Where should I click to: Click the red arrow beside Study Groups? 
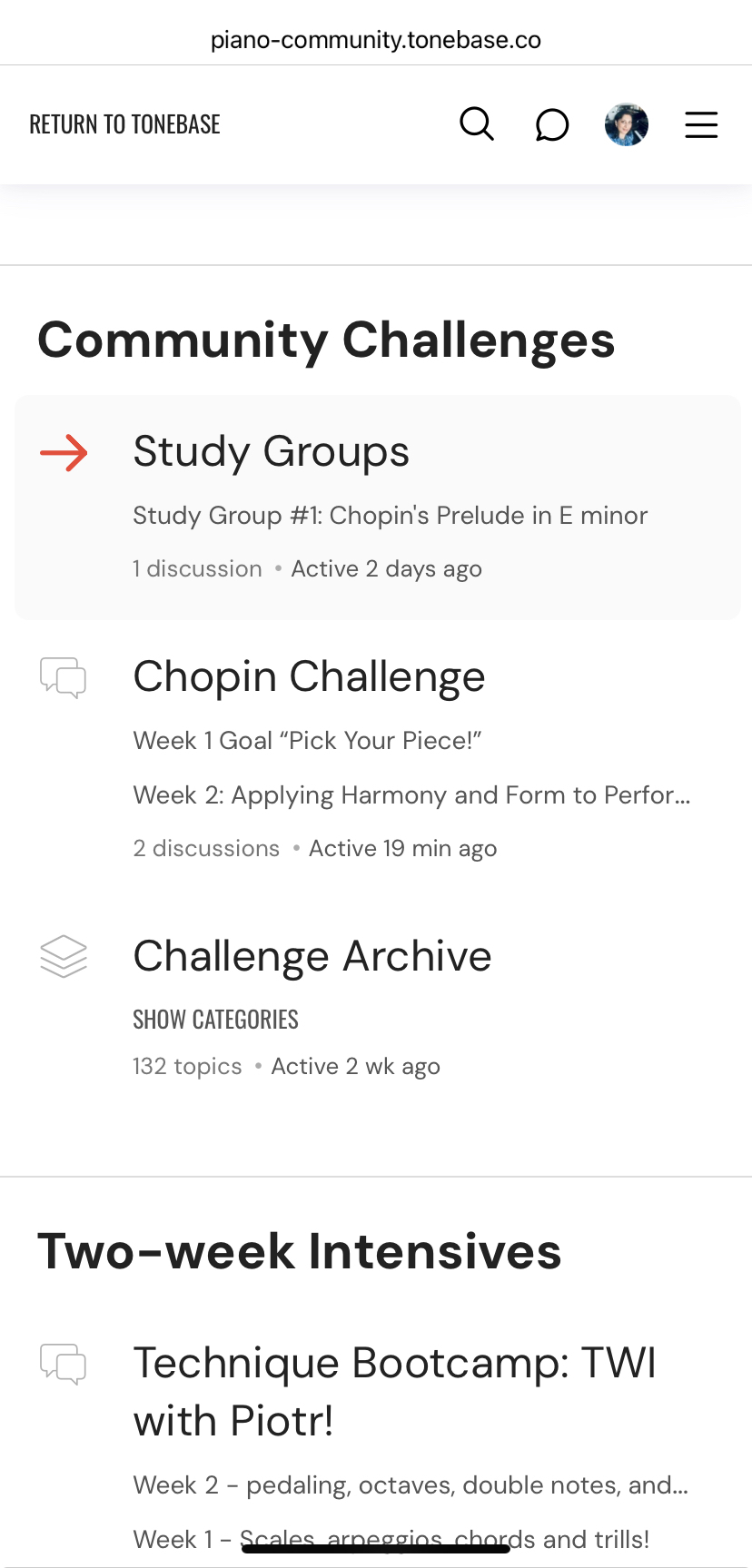click(x=64, y=453)
